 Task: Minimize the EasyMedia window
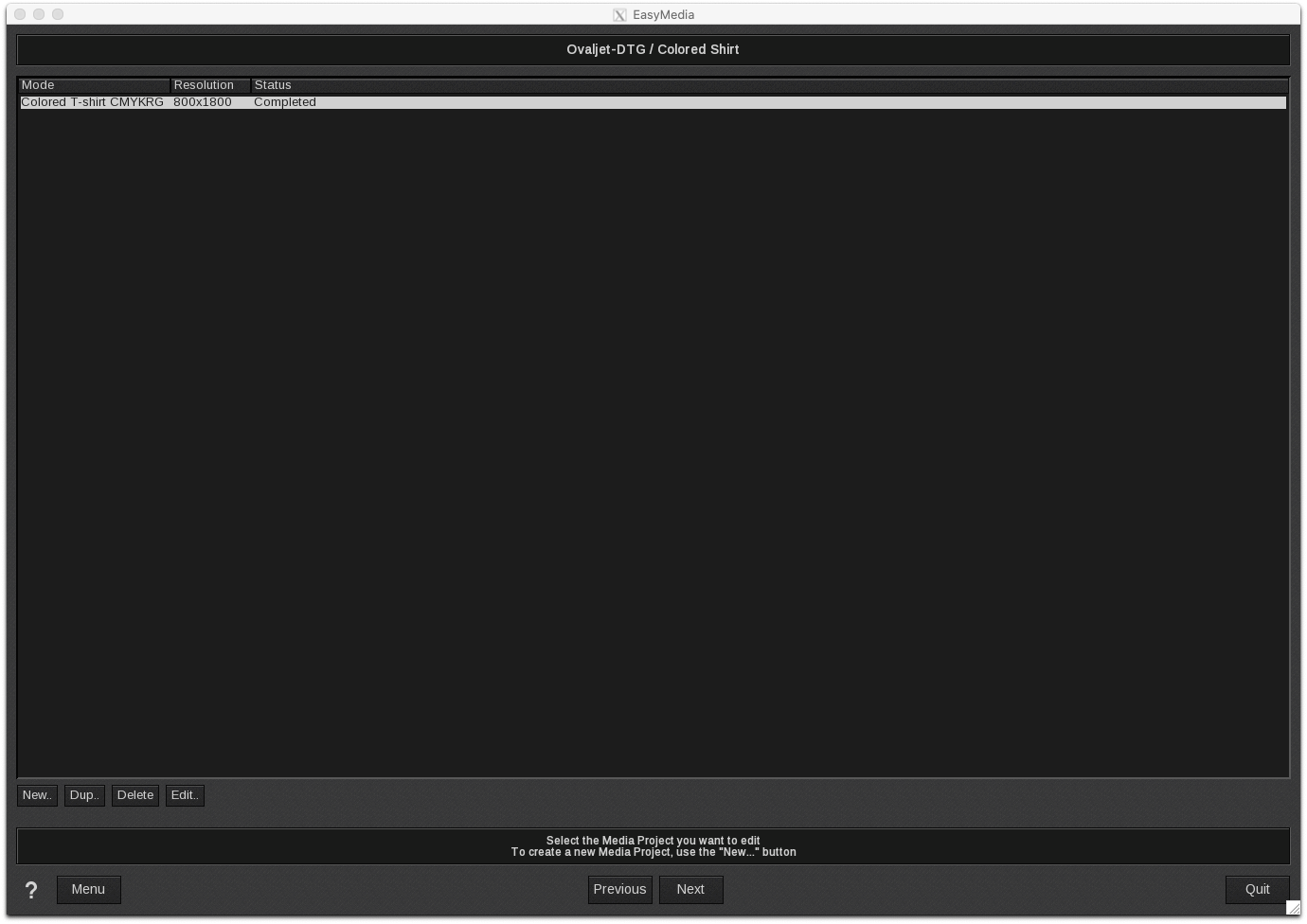(x=39, y=14)
